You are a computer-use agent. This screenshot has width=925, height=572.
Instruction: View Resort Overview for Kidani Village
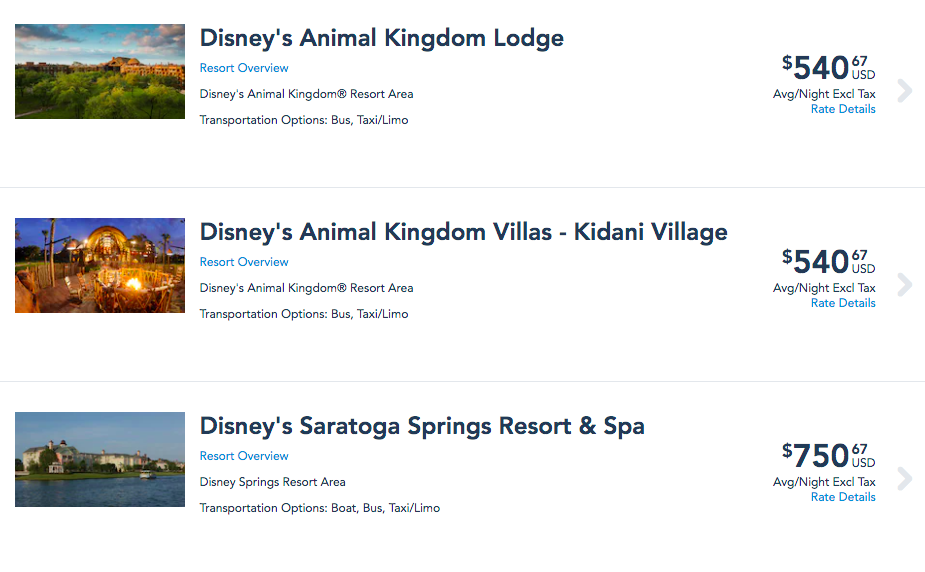pyautogui.click(x=244, y=262)
